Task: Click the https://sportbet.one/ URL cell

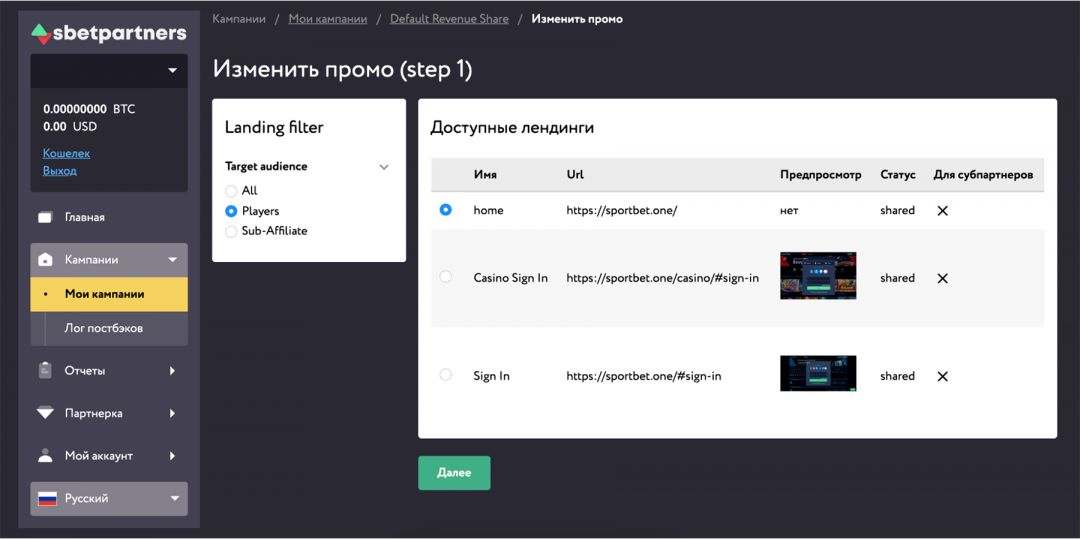Action: (622, 211)
